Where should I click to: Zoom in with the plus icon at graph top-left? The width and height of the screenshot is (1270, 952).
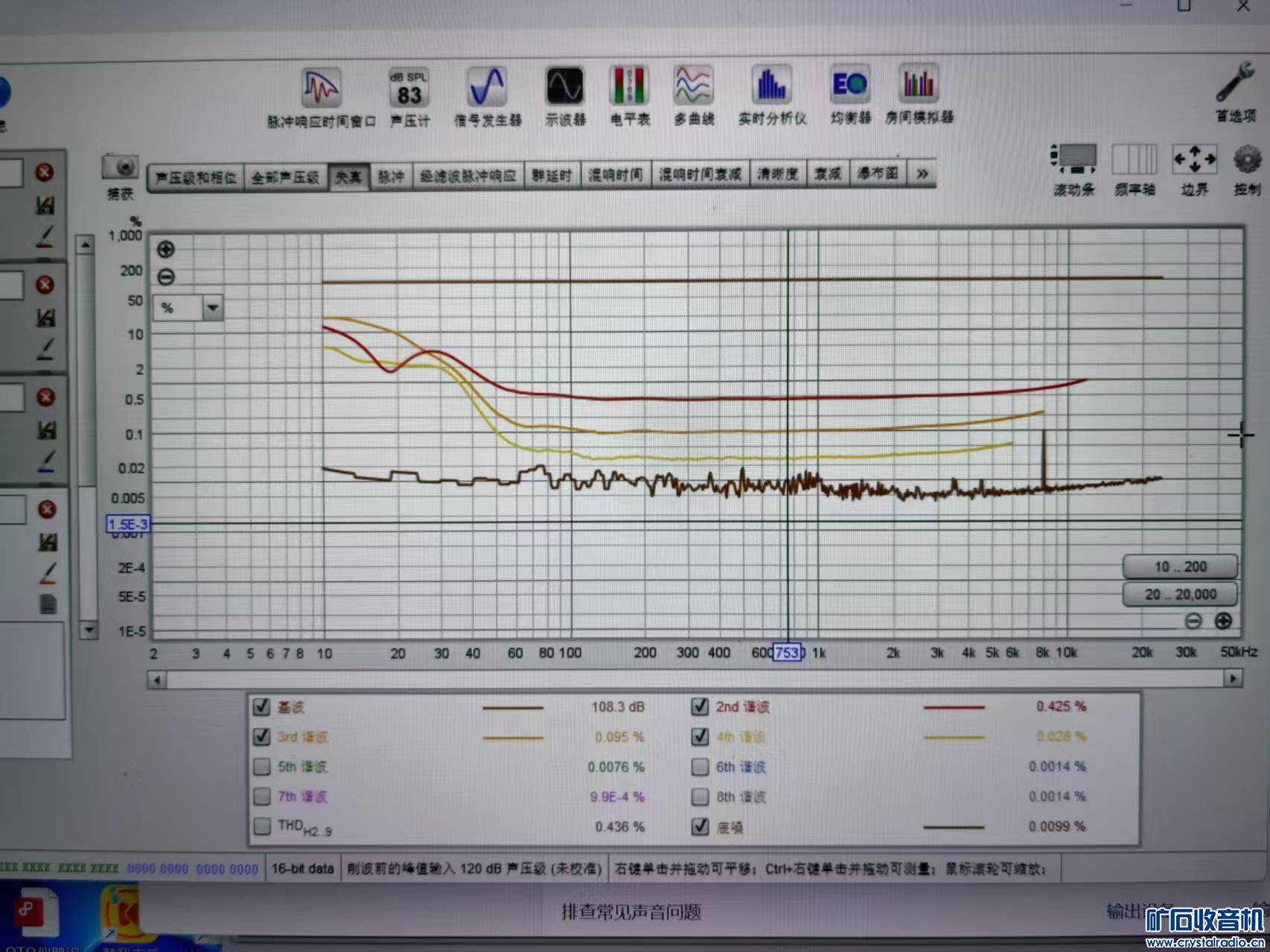[x=166, y=249]
